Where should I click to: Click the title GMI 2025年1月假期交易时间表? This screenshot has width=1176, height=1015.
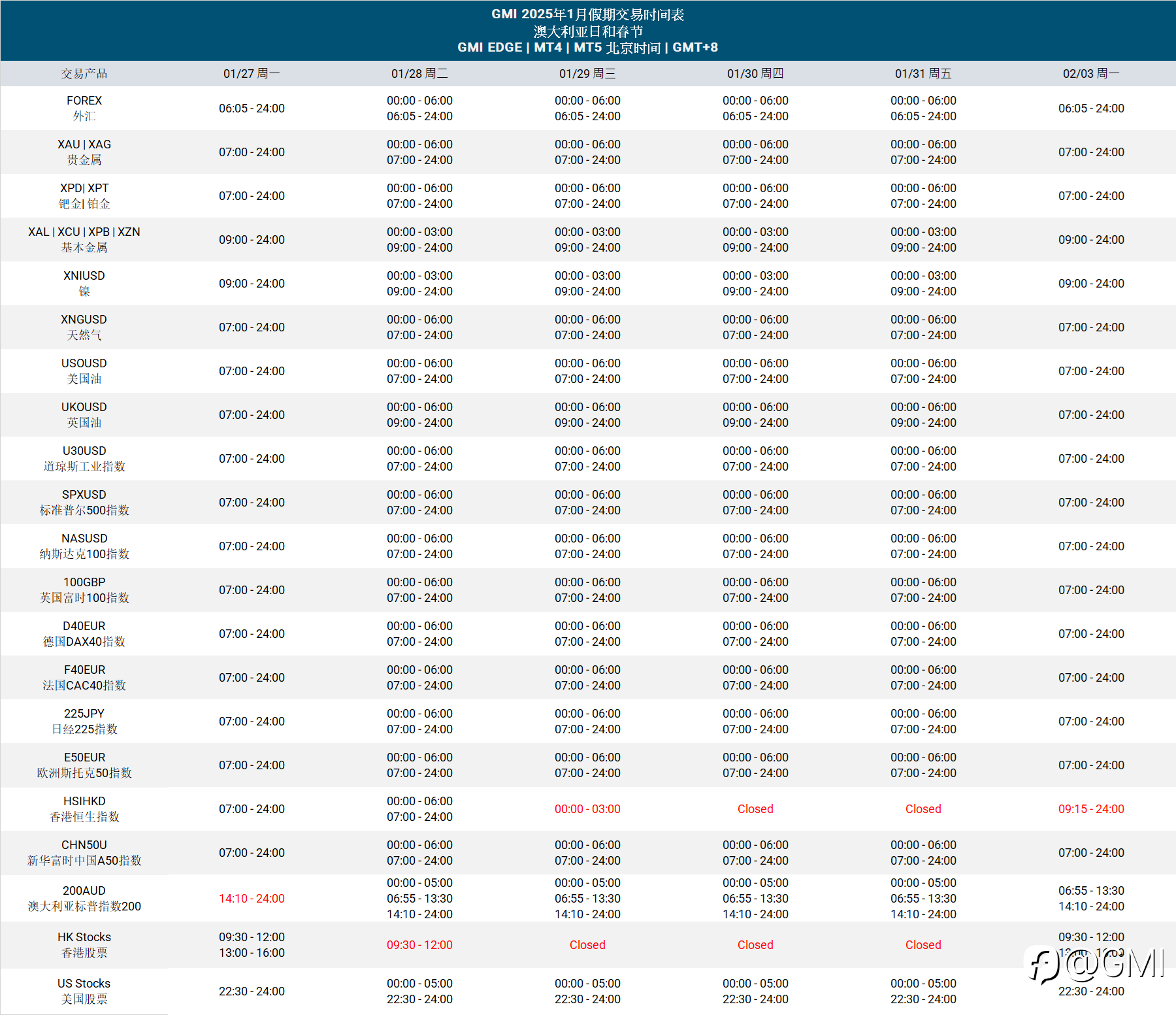pos(587,14)
